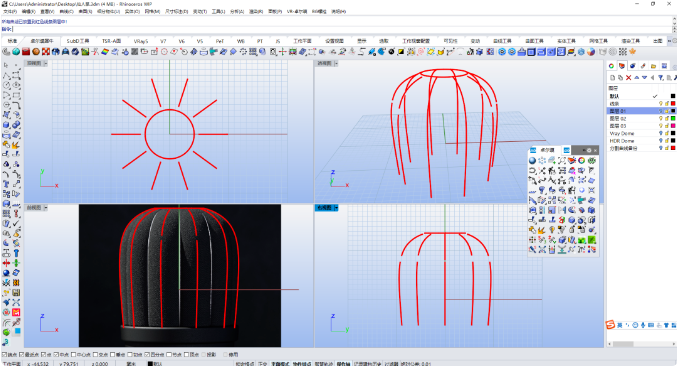Screen dimensions: 677x367
Task: Open the color wheel tab in right panel
Action: (x=611, y=66)
